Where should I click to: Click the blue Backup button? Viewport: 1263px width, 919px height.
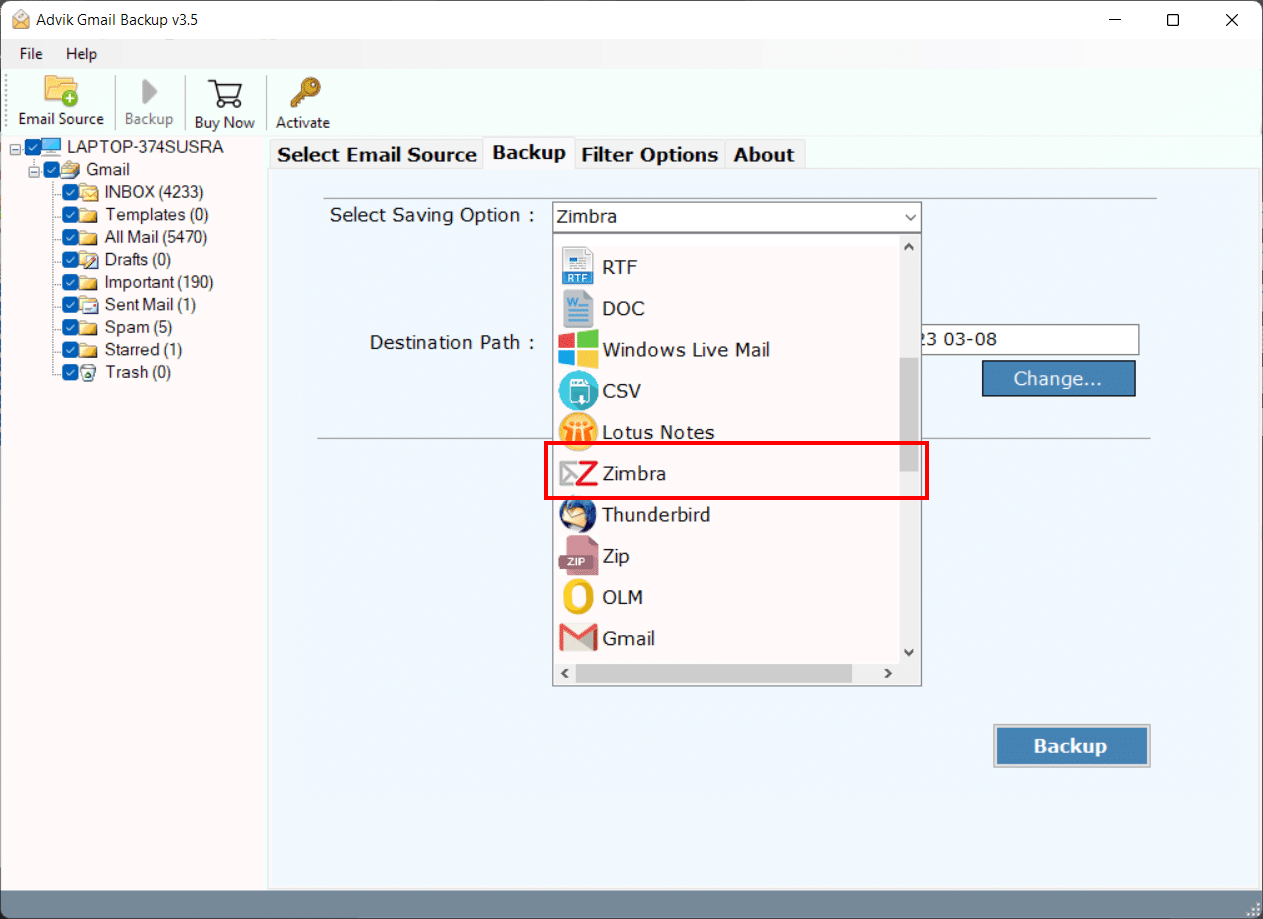(x=1071, y=746)
